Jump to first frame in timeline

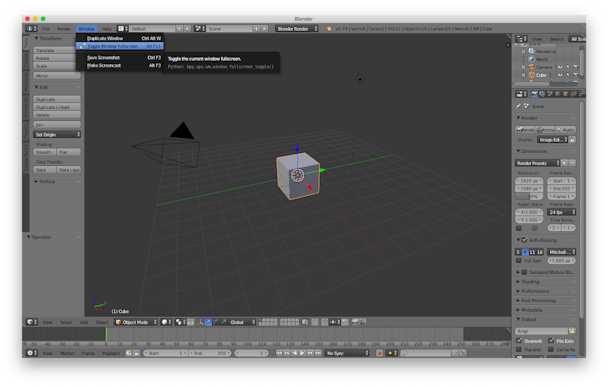point(279,353)
